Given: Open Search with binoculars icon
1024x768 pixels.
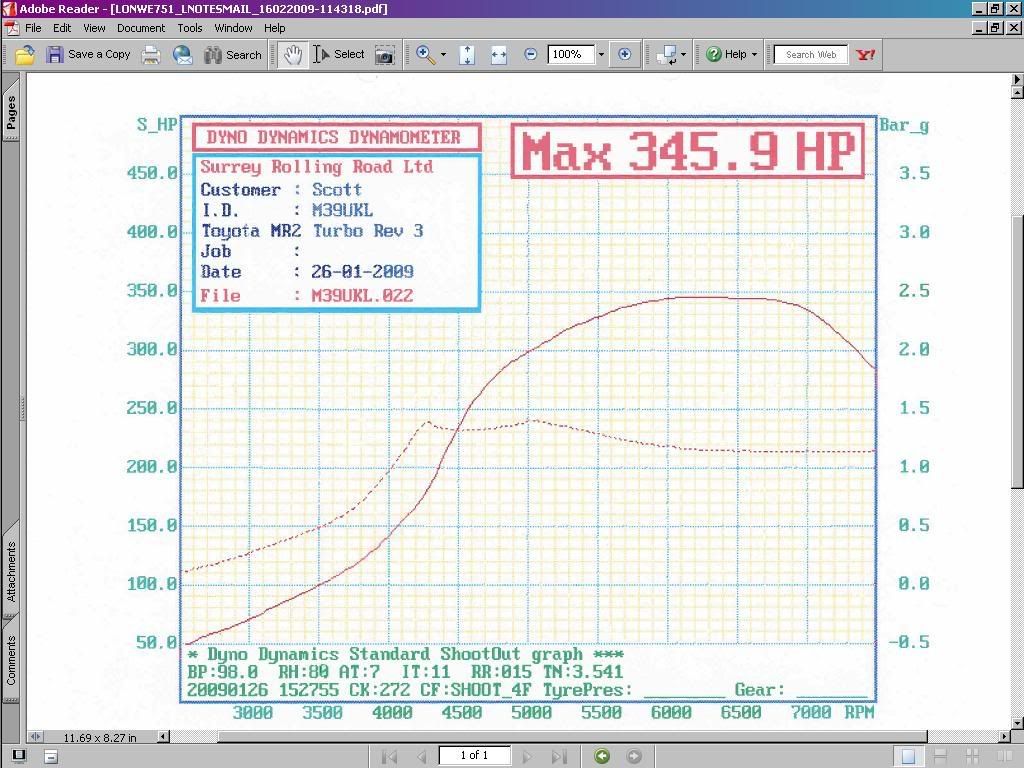Looking at the screenshot, I should click(x=212, y=55).
